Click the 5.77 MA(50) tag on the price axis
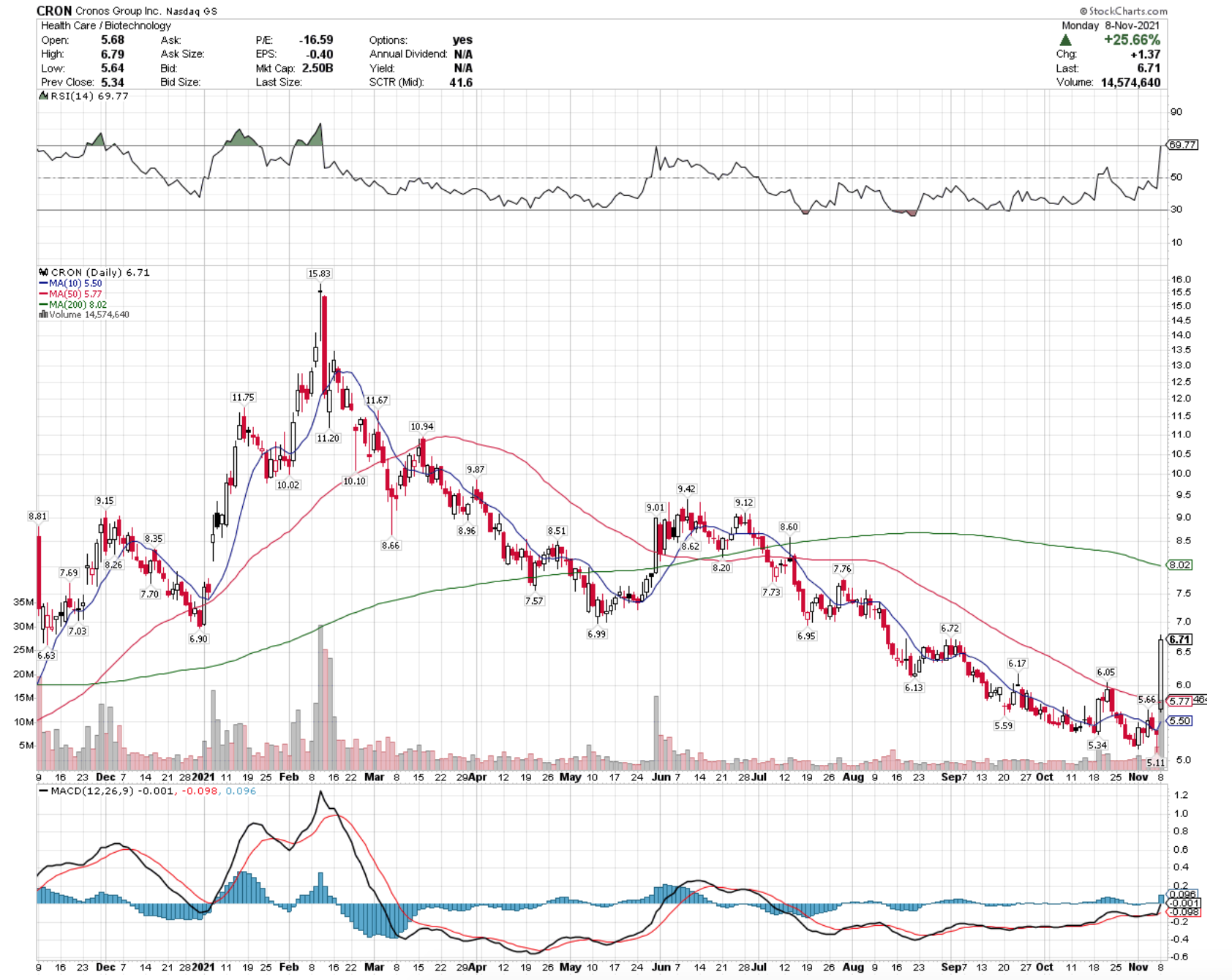The image size is (1232, 980). (x=1180, y=701)
